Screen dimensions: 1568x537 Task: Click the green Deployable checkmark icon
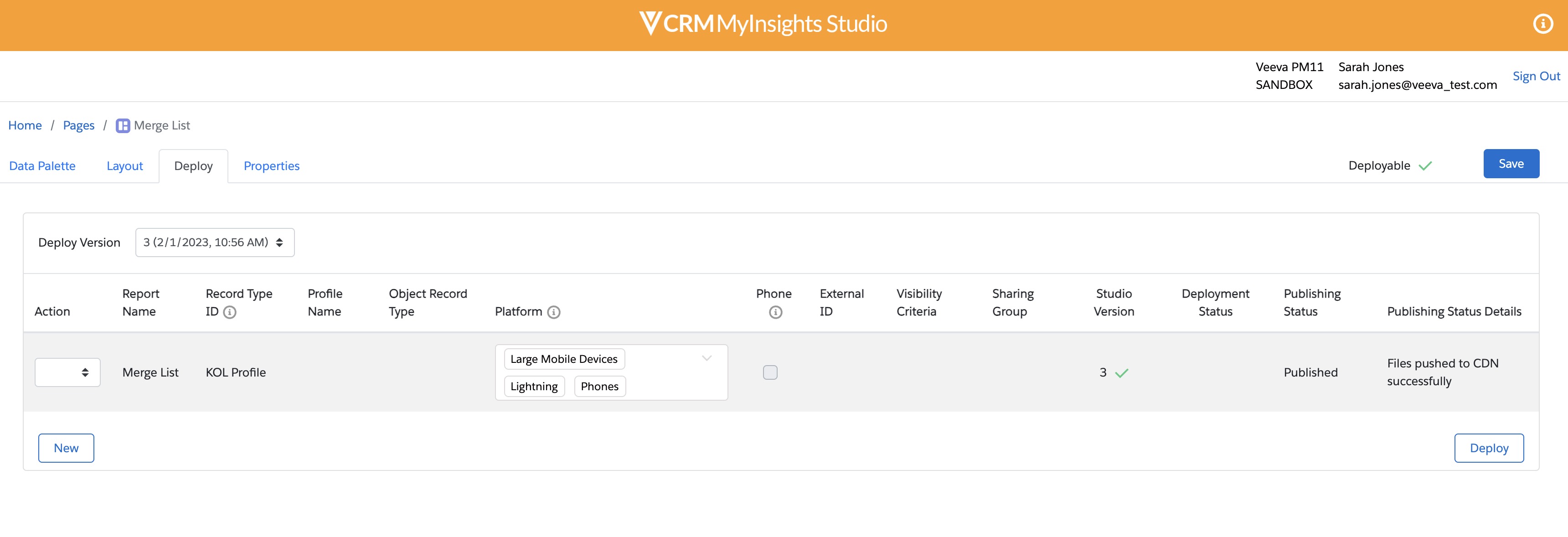[1425, 165]
